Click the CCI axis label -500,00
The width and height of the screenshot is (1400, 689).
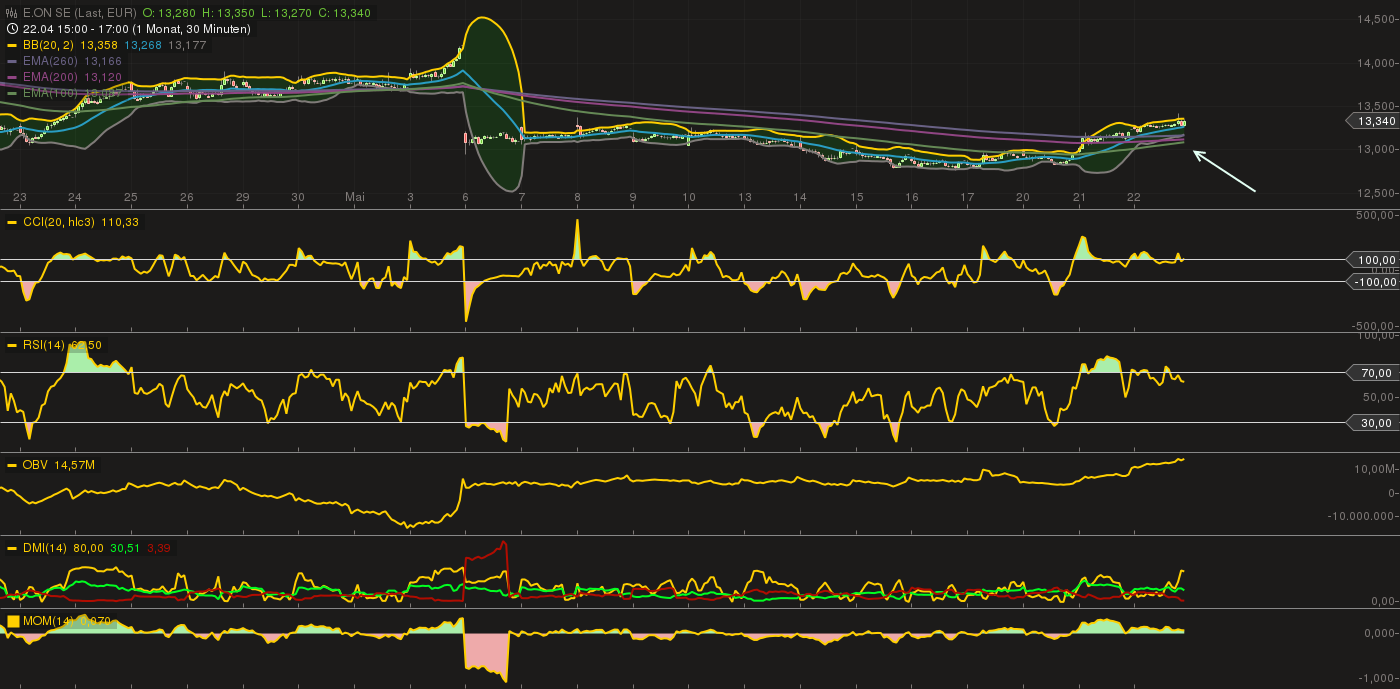(x=1375, y=326)
